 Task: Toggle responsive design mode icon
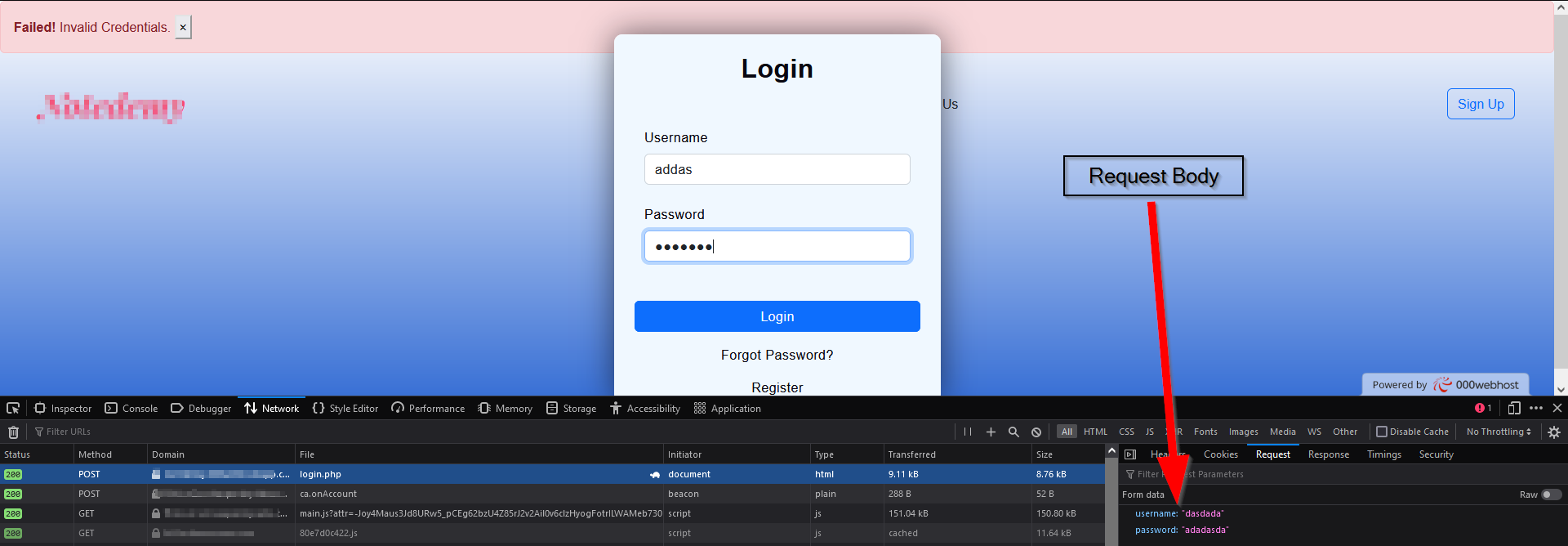click(1514, 408)
